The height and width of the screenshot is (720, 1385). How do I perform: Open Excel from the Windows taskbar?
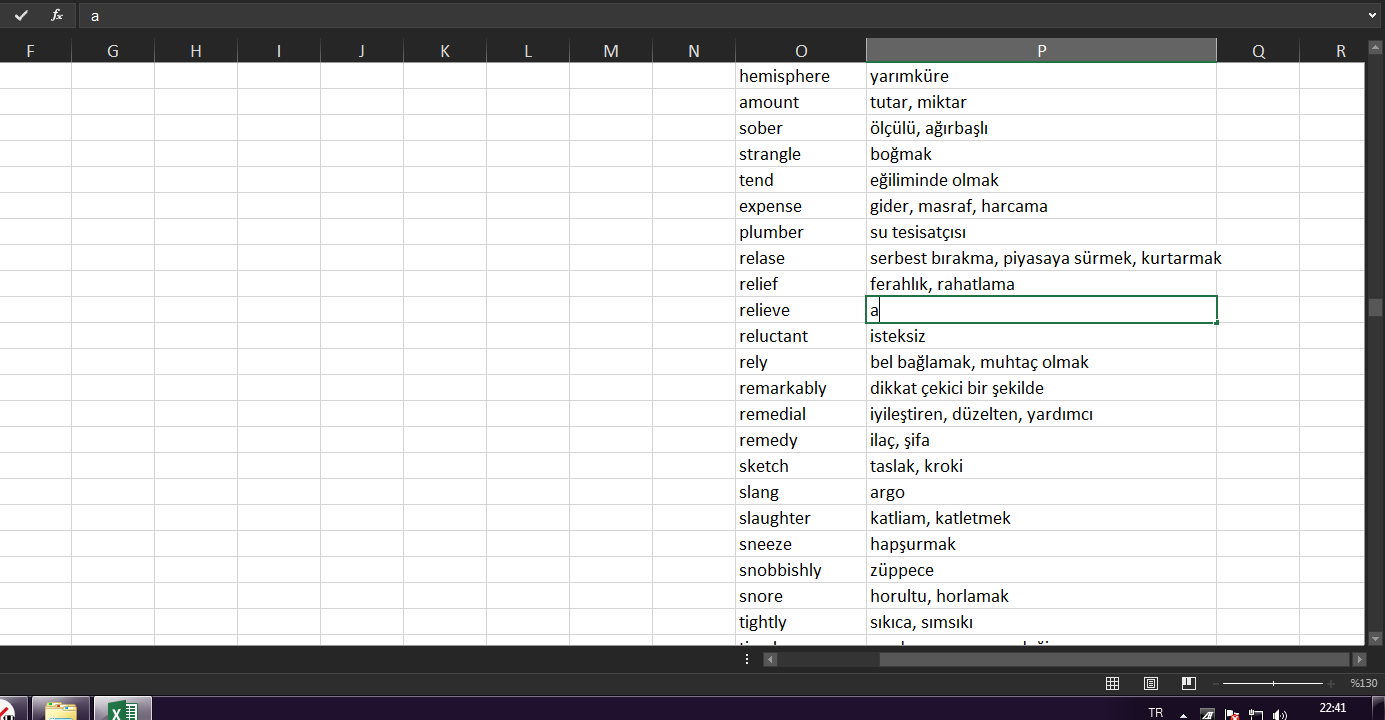tap(122, 709)
